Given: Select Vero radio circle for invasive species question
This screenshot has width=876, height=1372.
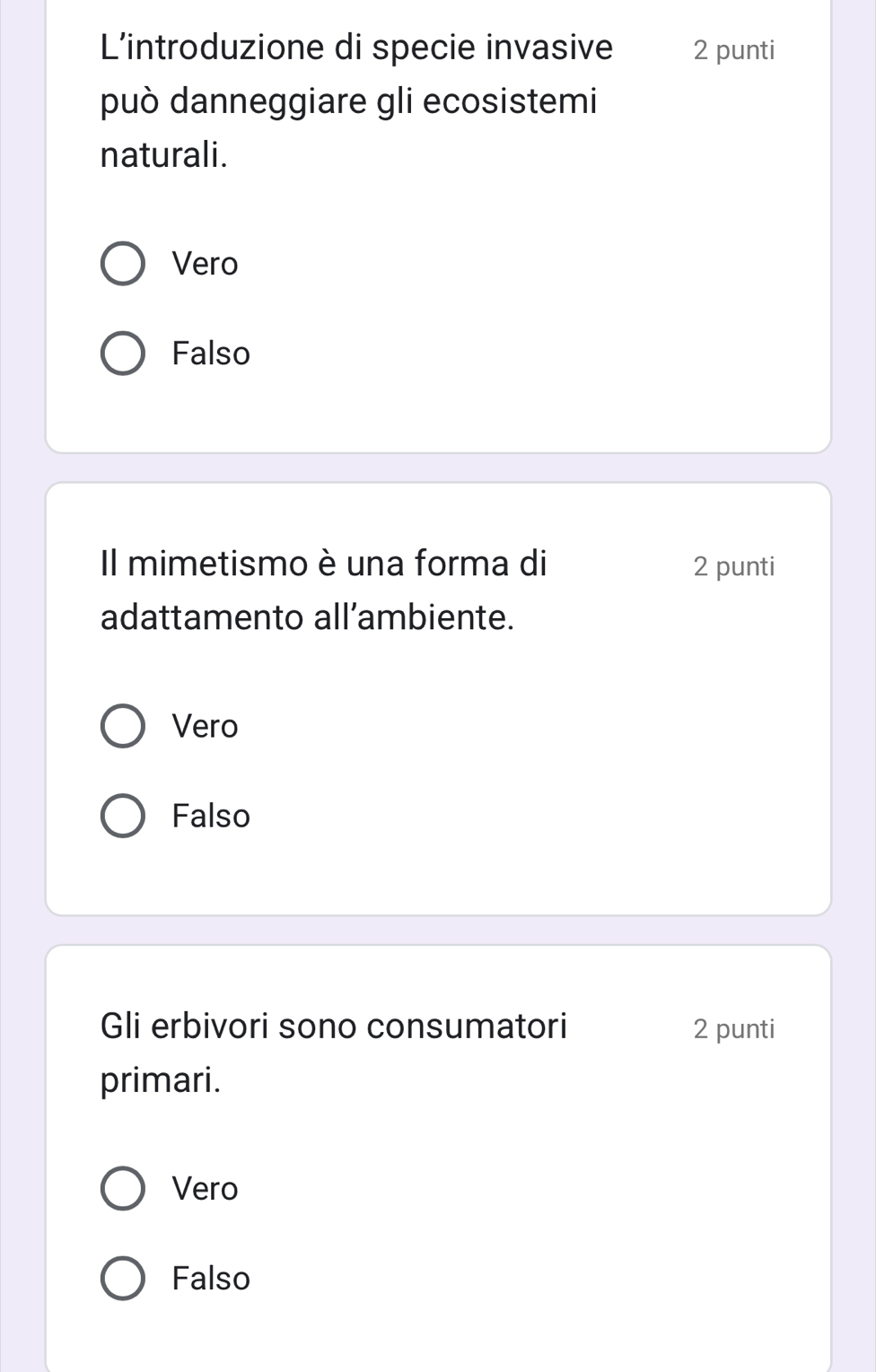Looking at the screenshot, I should coord(122,264).
